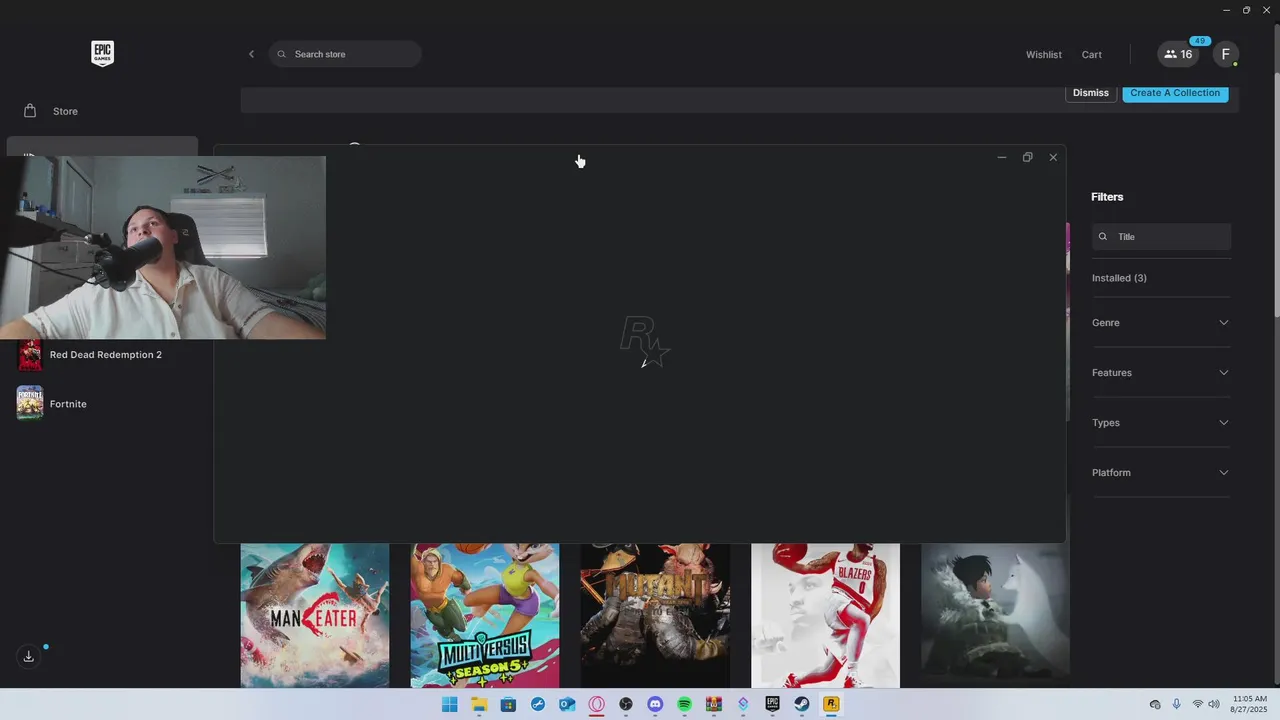Open Outlook from the taskbar
This screenshot has width=1280, height=720.
[567, 704]
